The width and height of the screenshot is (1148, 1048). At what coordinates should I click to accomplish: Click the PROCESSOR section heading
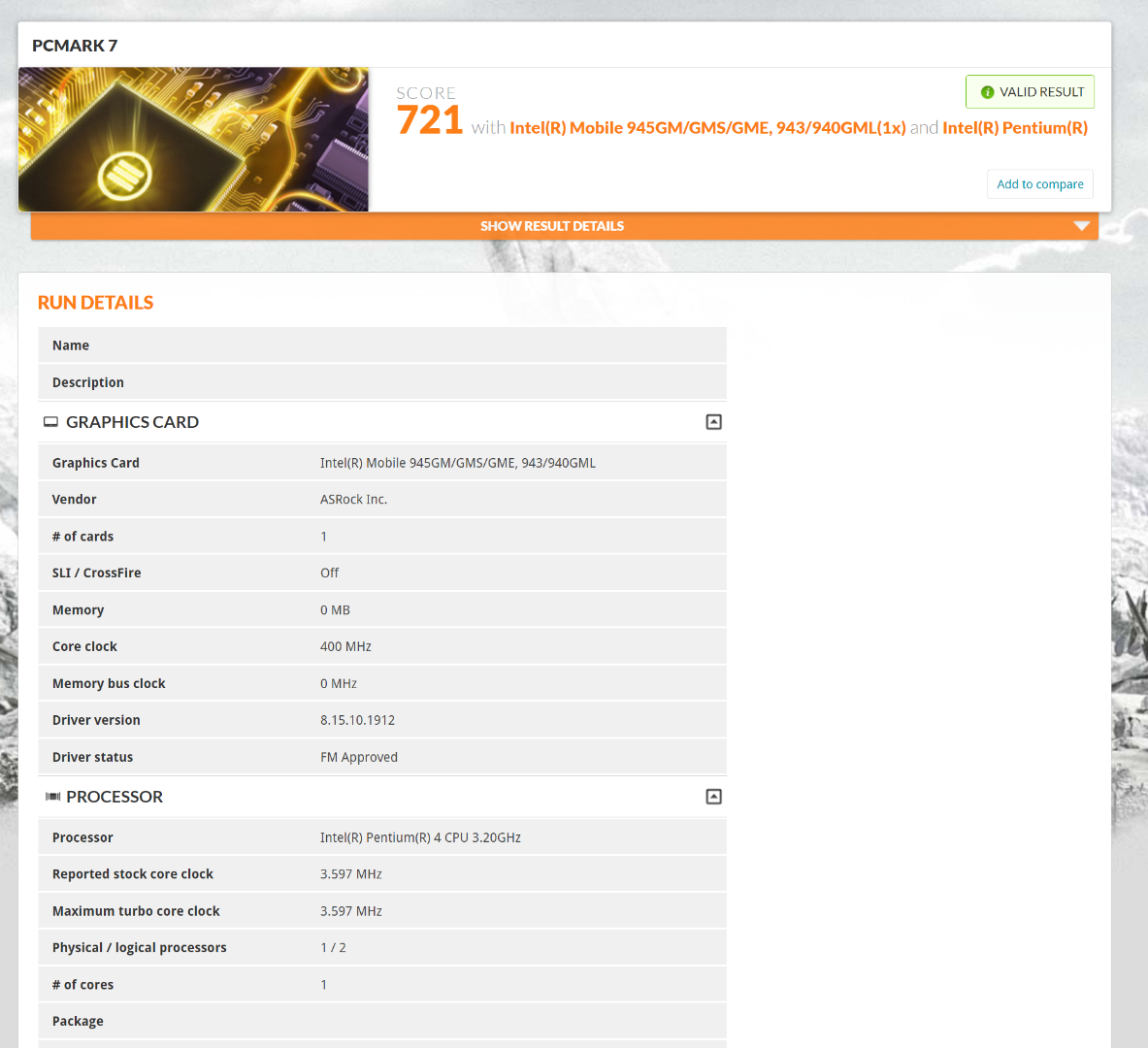tap(115, 797)
